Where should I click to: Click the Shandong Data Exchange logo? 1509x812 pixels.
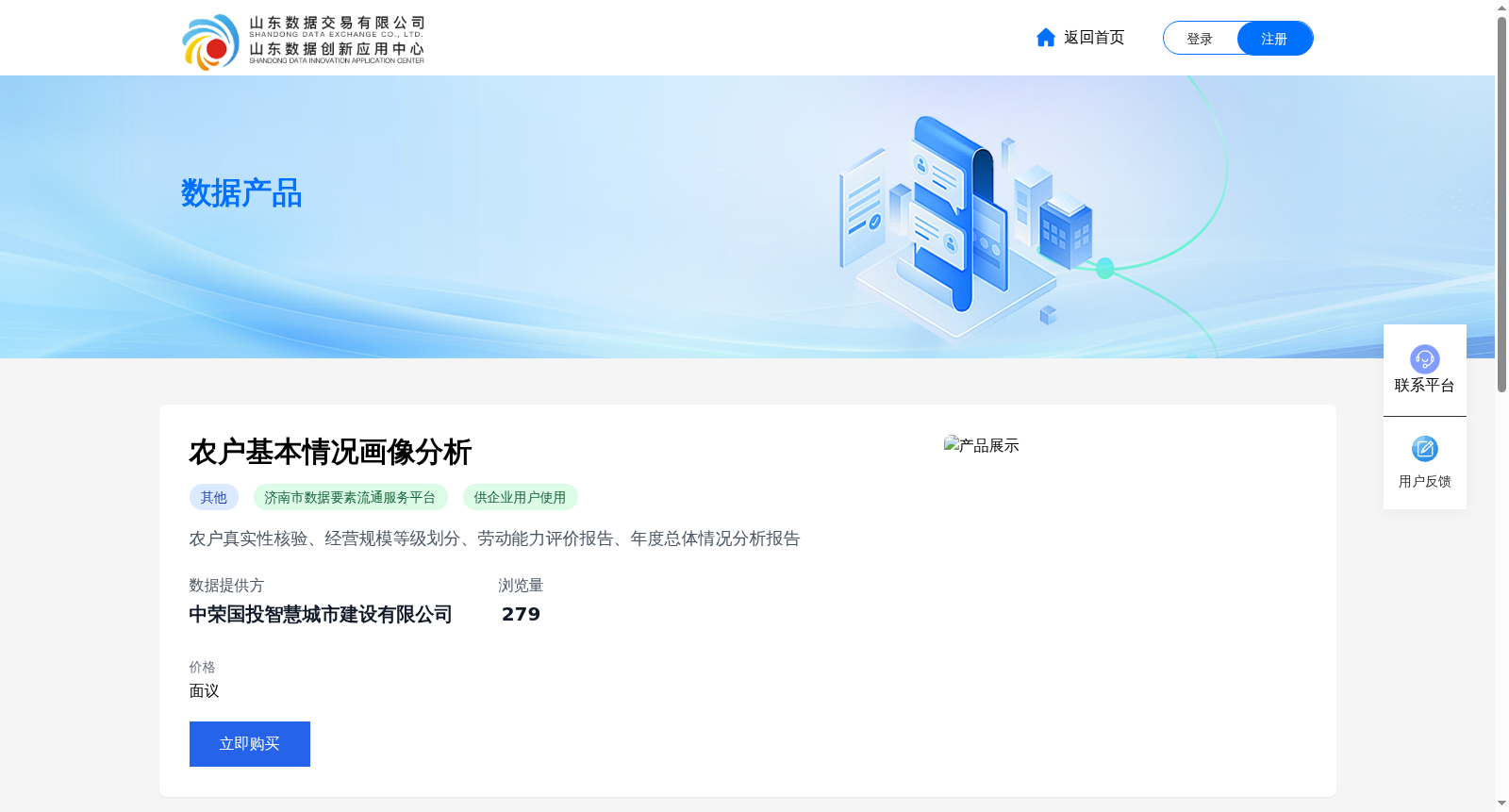(x=303, y=41)
